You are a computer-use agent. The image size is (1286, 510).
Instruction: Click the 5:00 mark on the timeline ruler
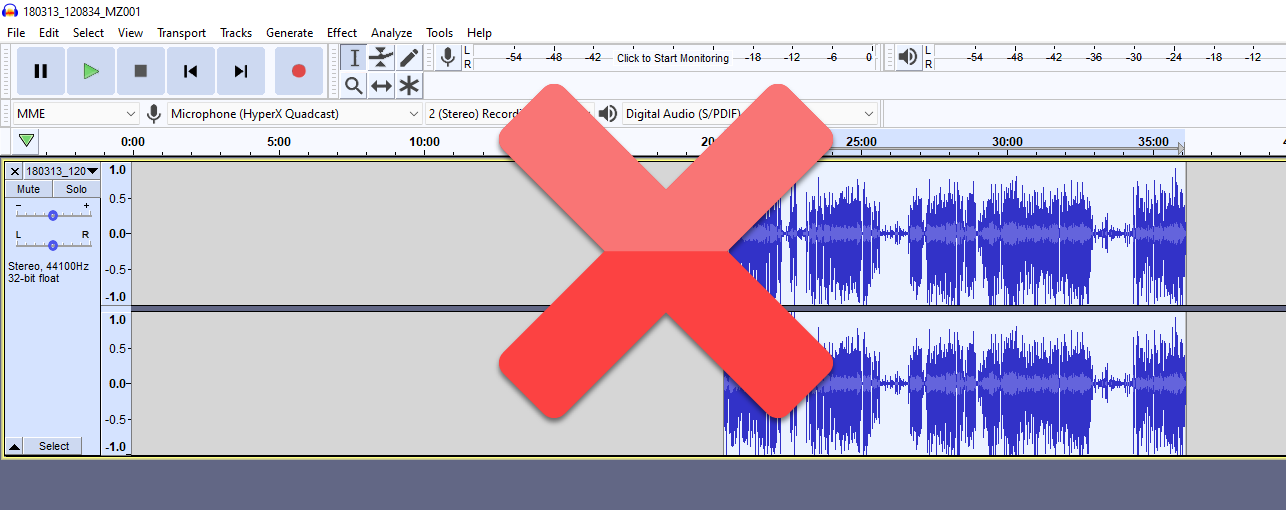tap(279, 142)
